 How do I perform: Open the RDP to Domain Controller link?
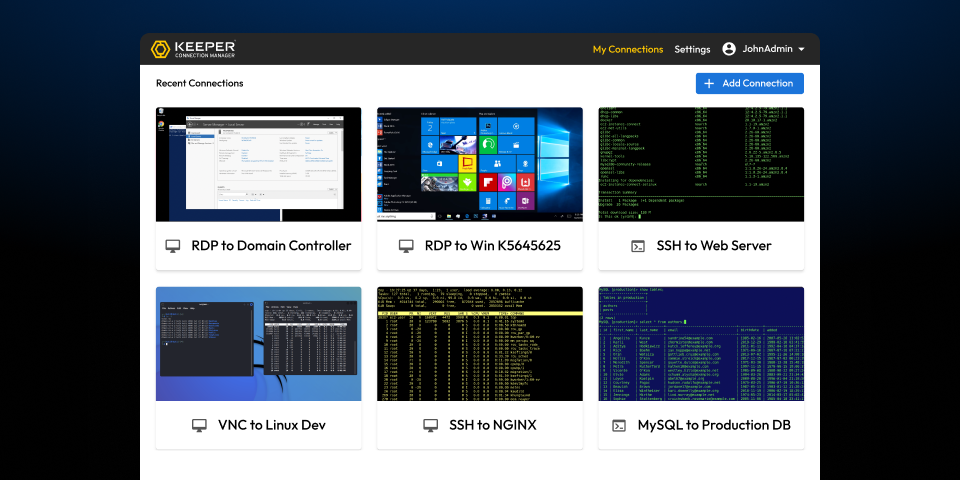[271, 246]
